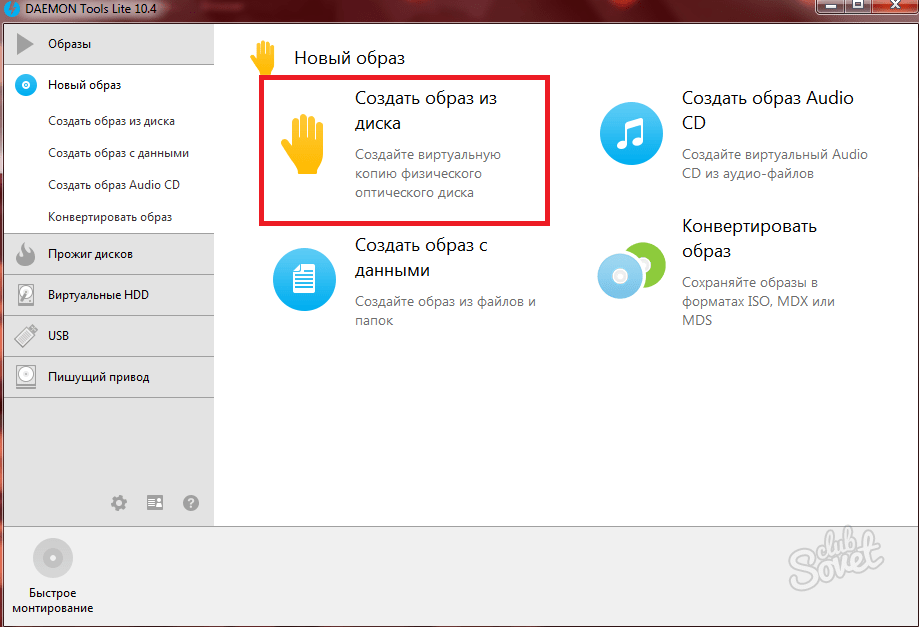Screen dimensions: 919x627
Task: Click the flame icon for Прожиг дисков
Action: [26, 254]
